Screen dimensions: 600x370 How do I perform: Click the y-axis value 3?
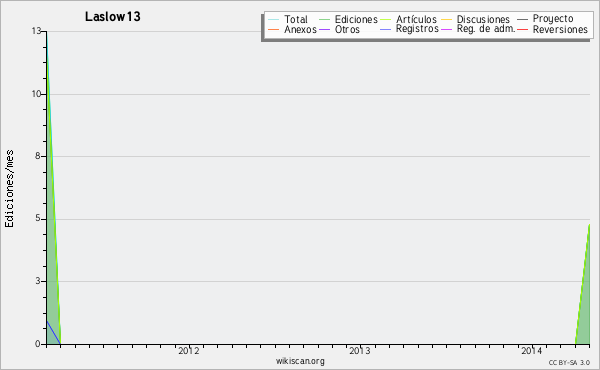coord(38,281)
